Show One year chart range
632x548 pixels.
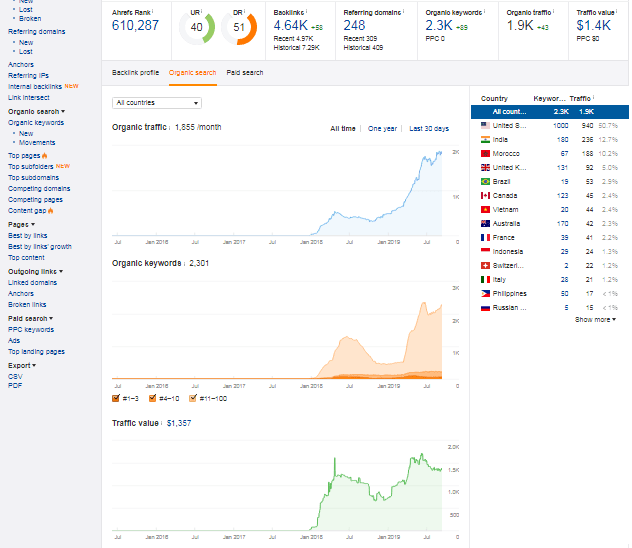point(383,129)
